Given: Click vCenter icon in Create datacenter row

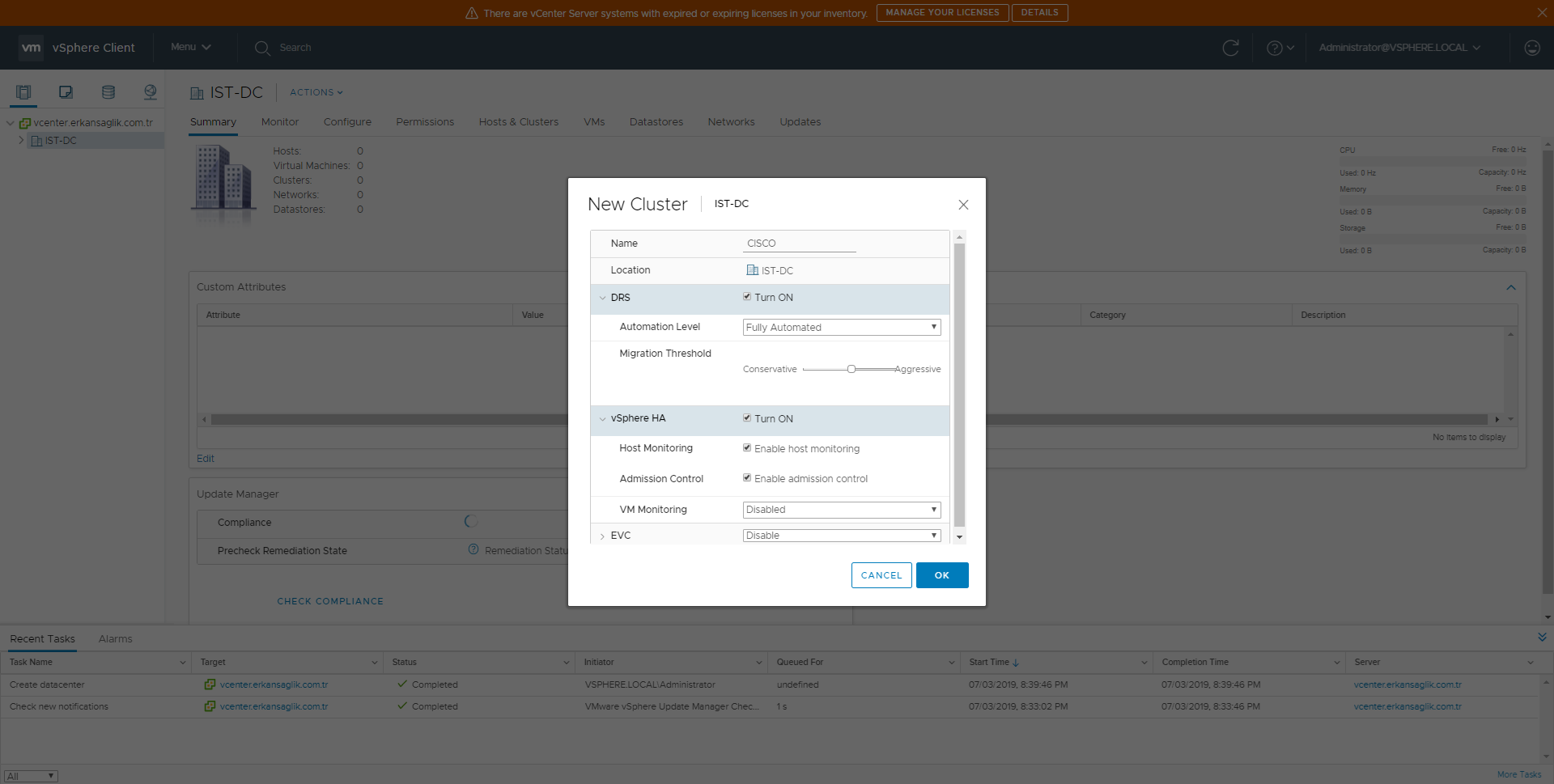Looking at the screenshot, I should 210,684.
